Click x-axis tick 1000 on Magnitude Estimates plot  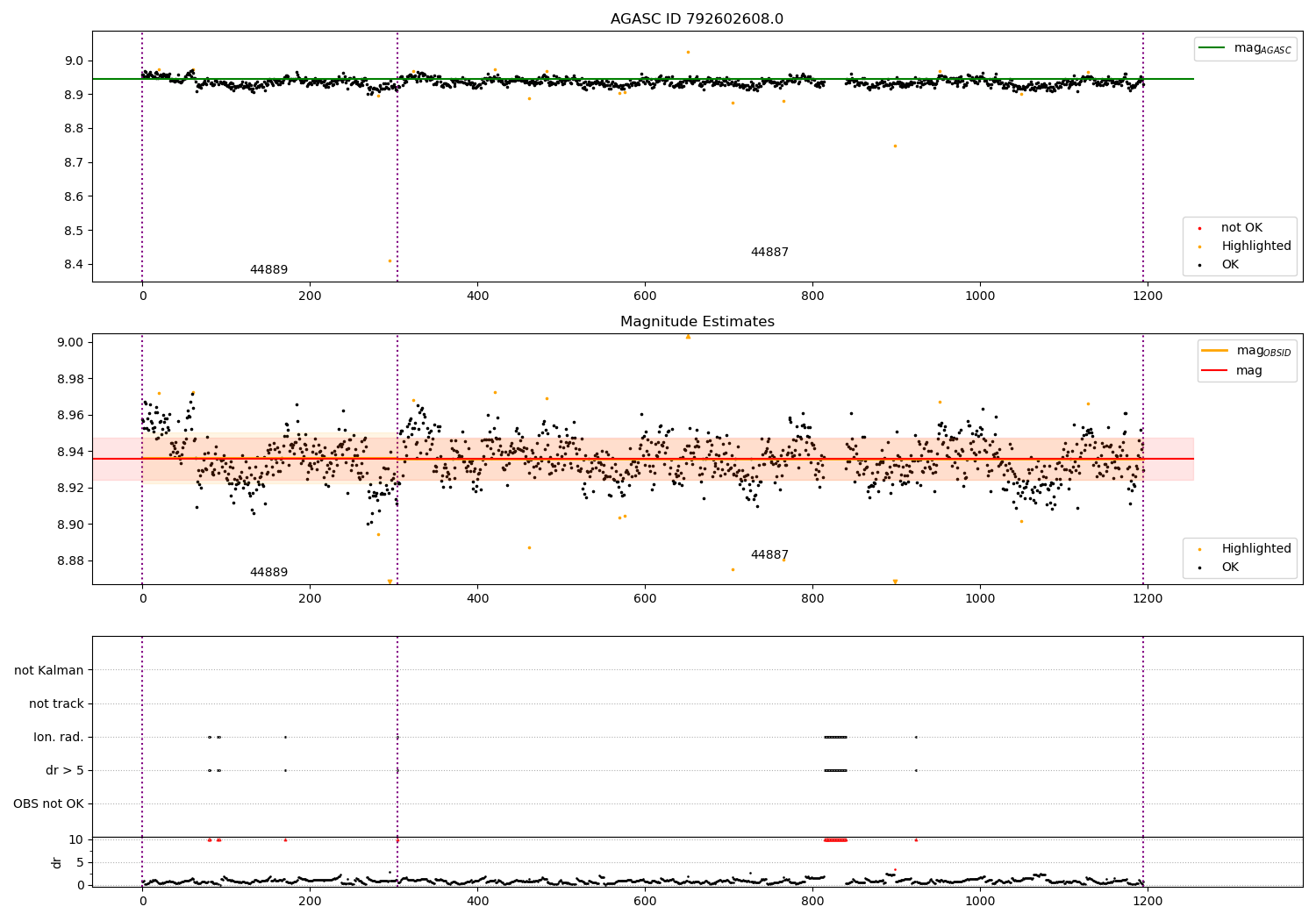coord(980,599)
